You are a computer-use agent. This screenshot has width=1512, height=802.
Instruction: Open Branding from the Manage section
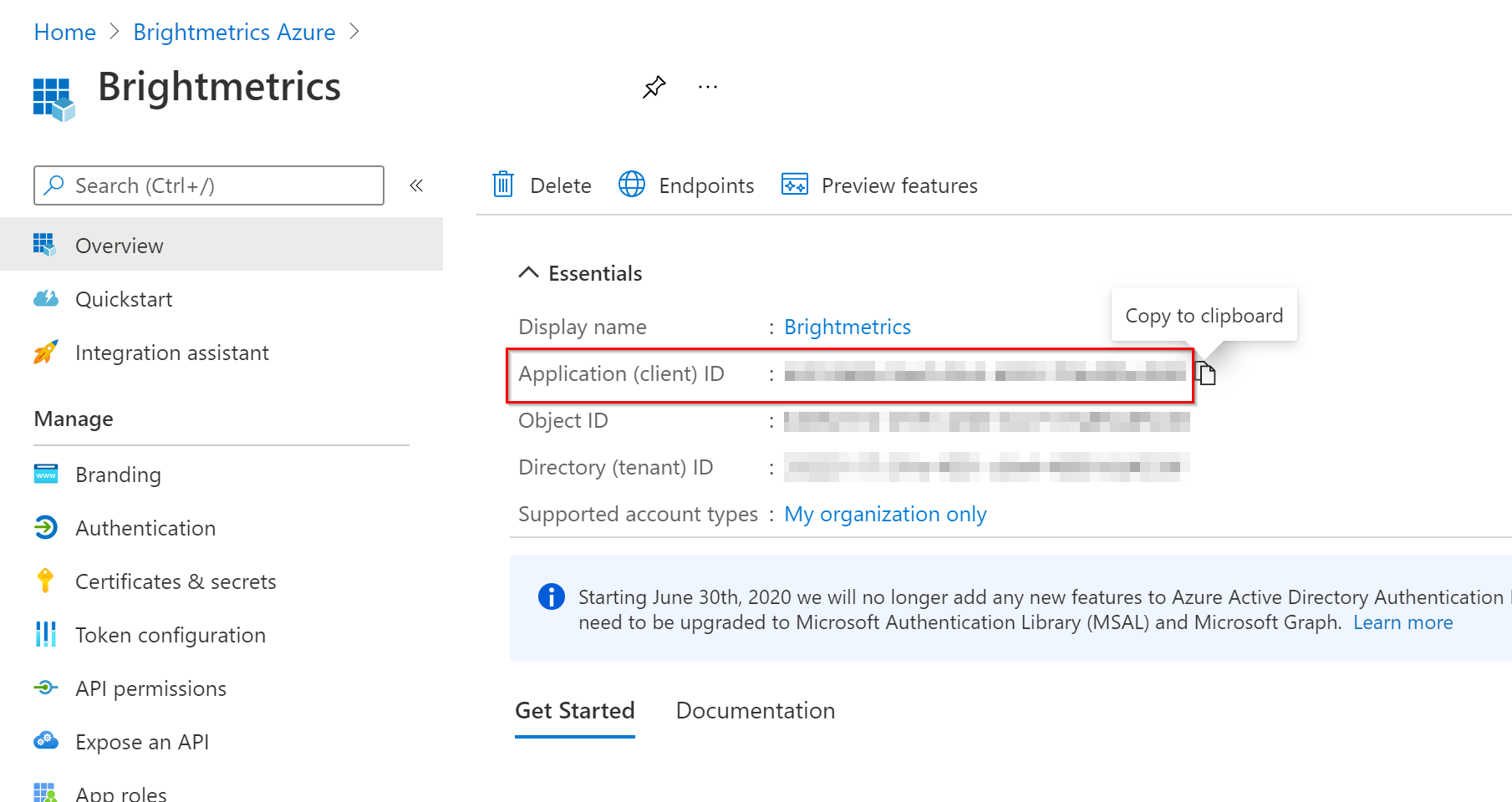[x=118, y=475]
